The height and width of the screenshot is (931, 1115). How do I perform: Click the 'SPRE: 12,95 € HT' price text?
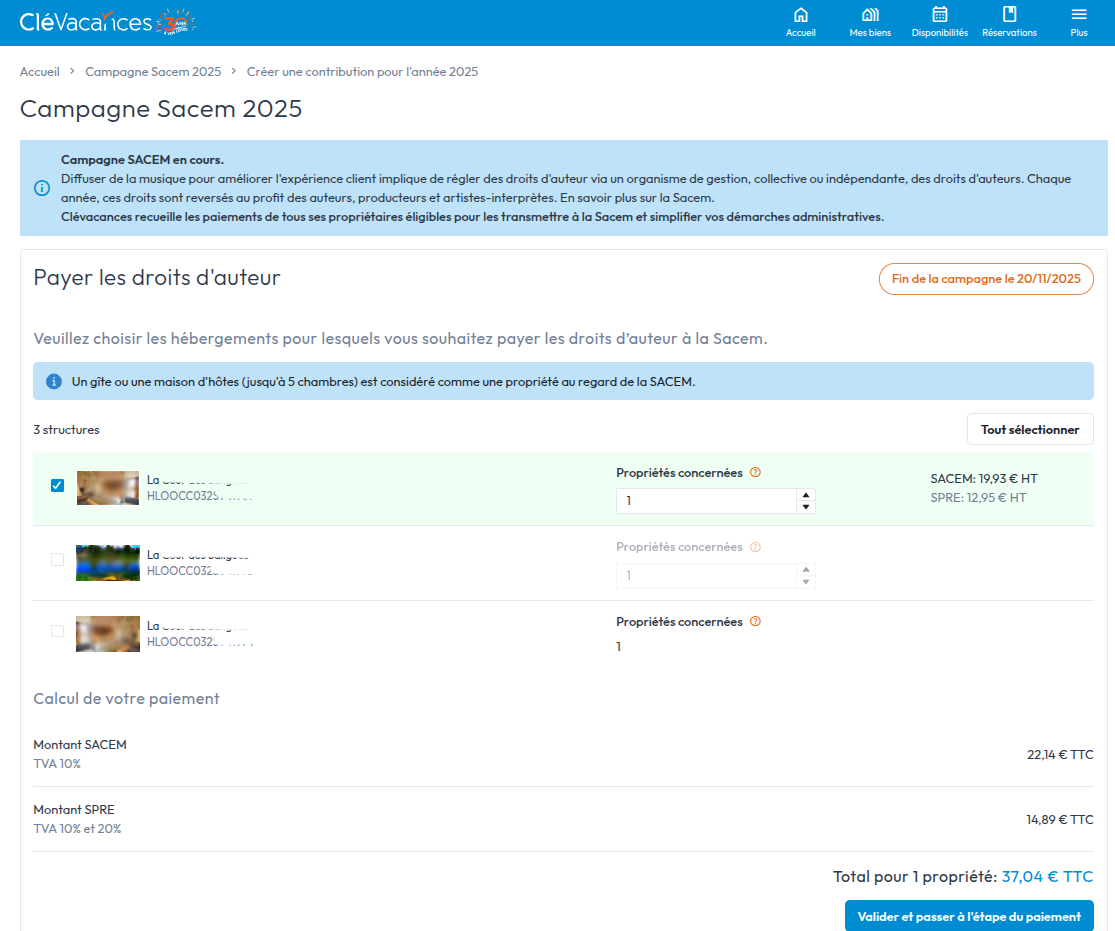[978, 498]
